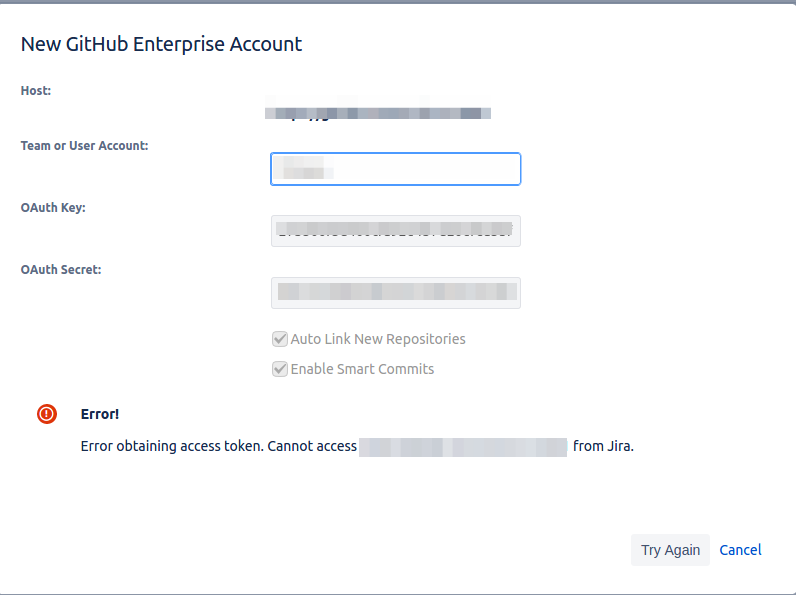Click the 'Host:' label
Image resolution: width=796 pixels, height=595 pixels.
tap(36, 91)
